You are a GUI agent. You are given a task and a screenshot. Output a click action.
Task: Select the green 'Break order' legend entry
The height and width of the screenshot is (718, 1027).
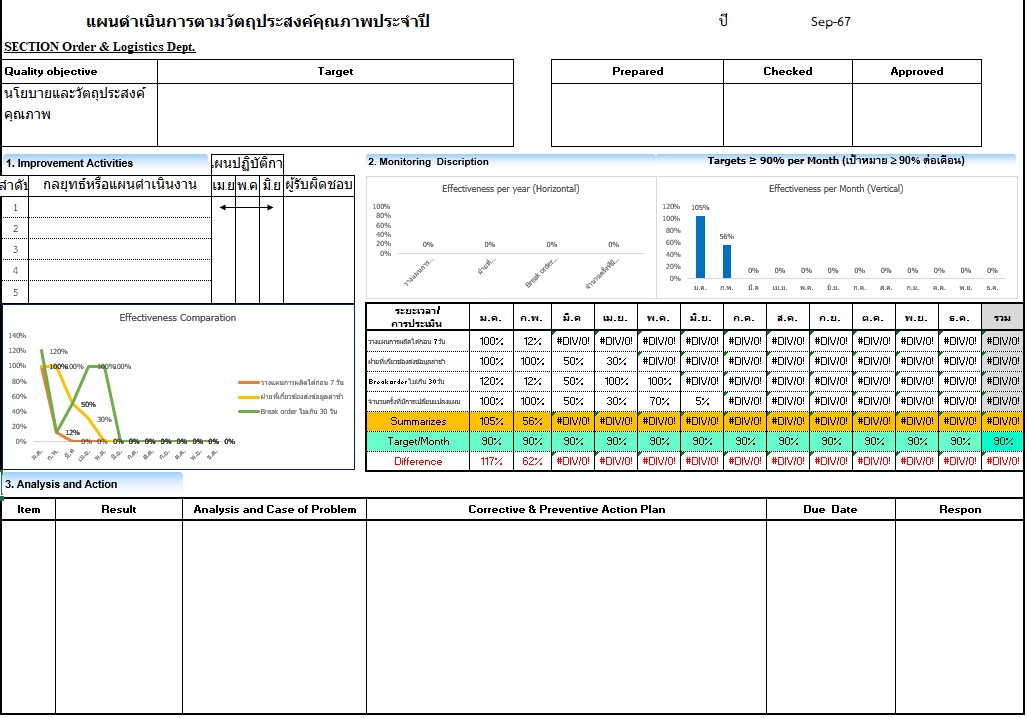coord(288,411)
